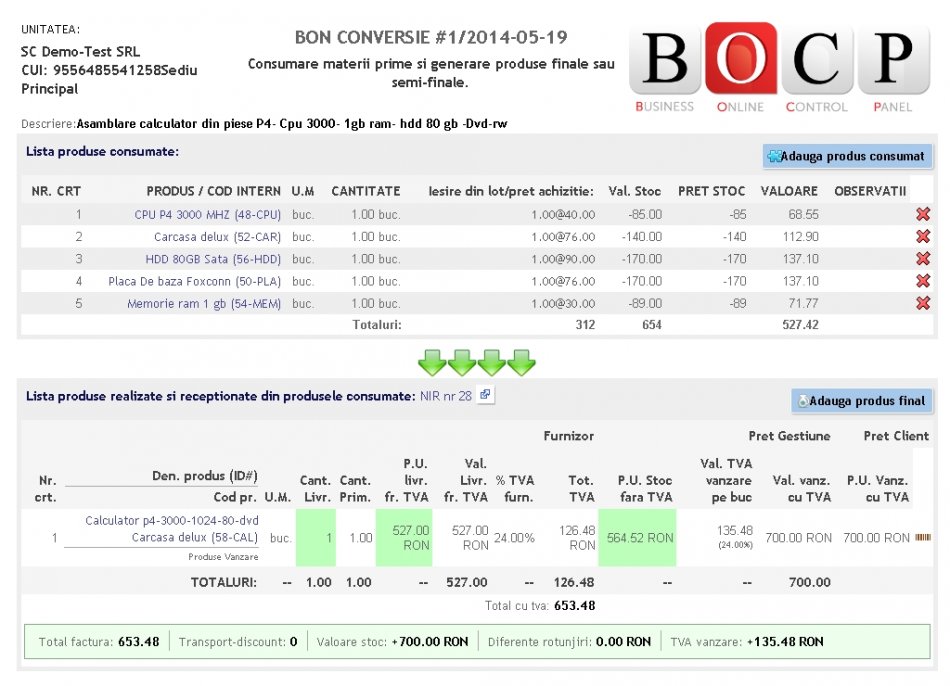Viewport: 950px width, 686px height.
Task: Click the green down arrows graphic
Action: [x=478, y=361]
